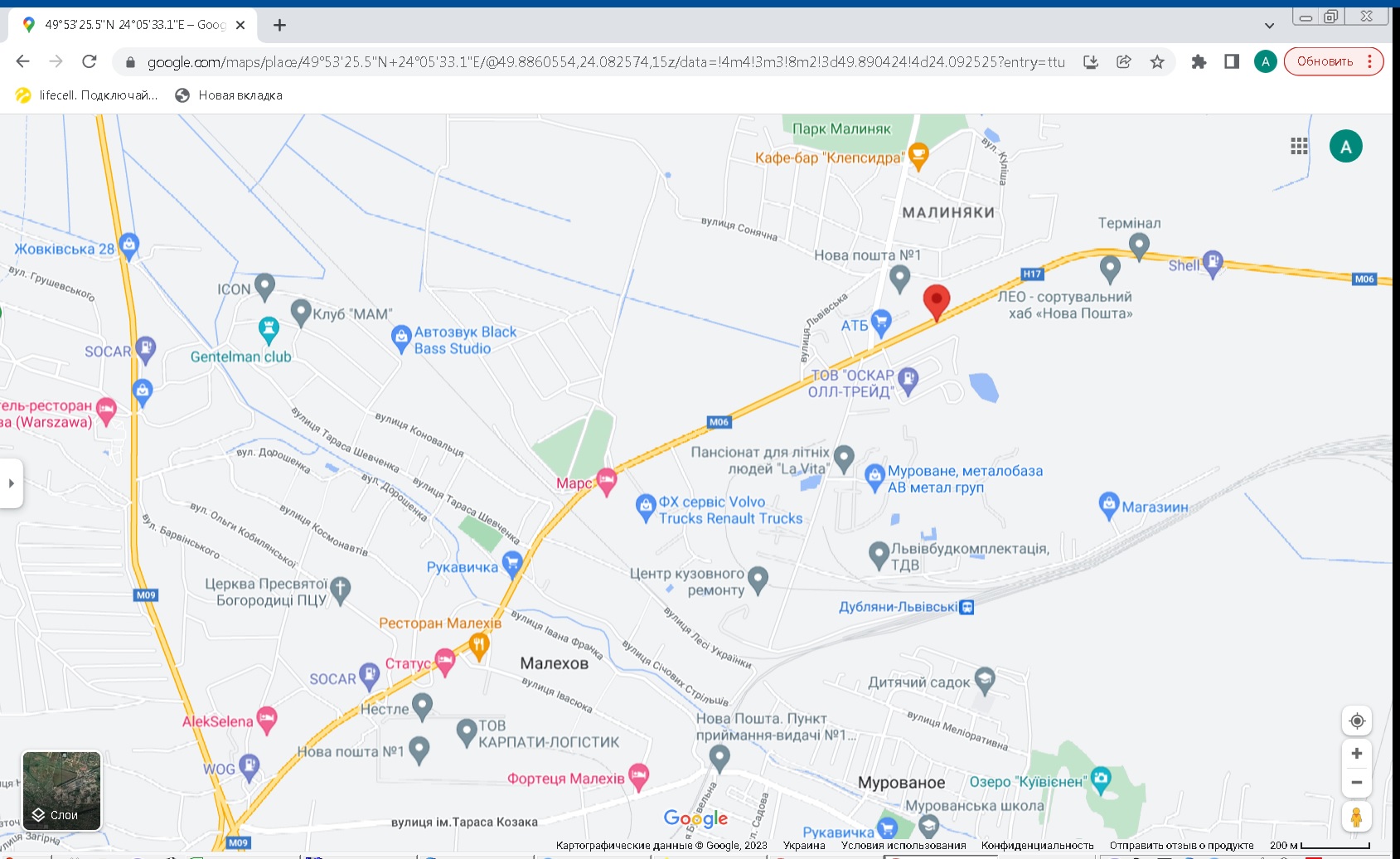Image resolution: width=1400 pixels, height=859 pixels.
Task: Open the ЛЕО сортувальний хаб marker
Action: tap(1110, 268)
